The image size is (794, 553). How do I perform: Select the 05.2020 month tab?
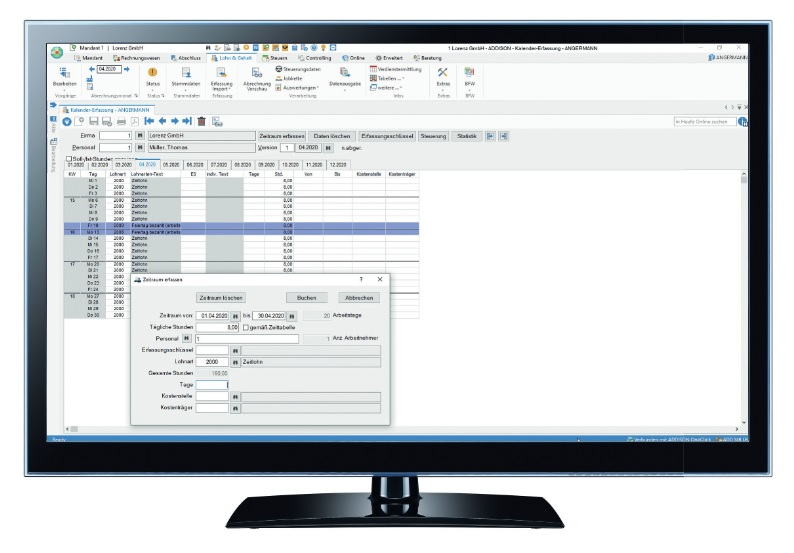171,164
